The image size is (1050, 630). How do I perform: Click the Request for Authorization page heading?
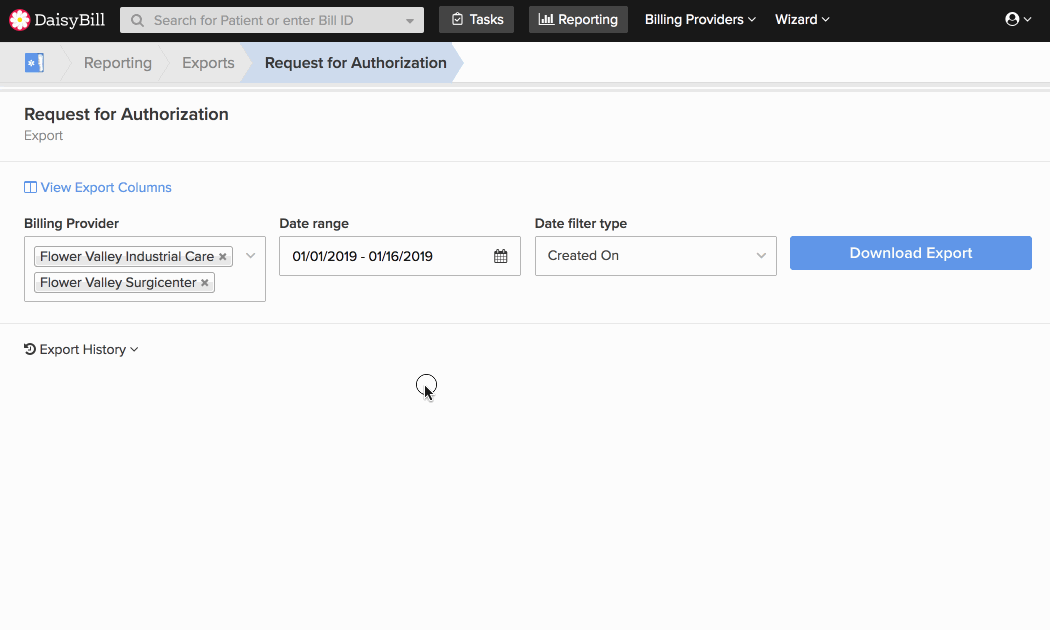[126, 114]
